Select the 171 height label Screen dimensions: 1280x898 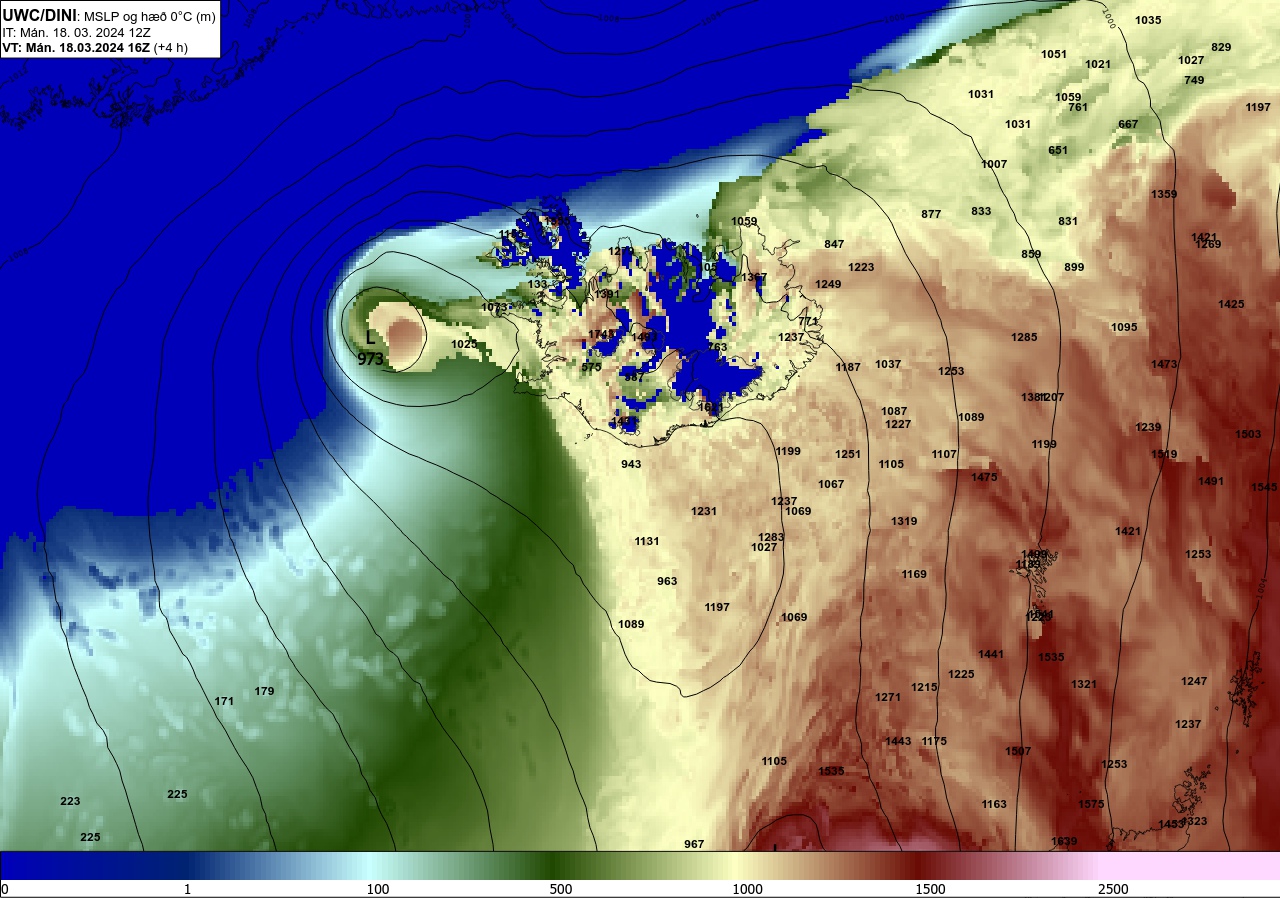[x=224, y=701]
